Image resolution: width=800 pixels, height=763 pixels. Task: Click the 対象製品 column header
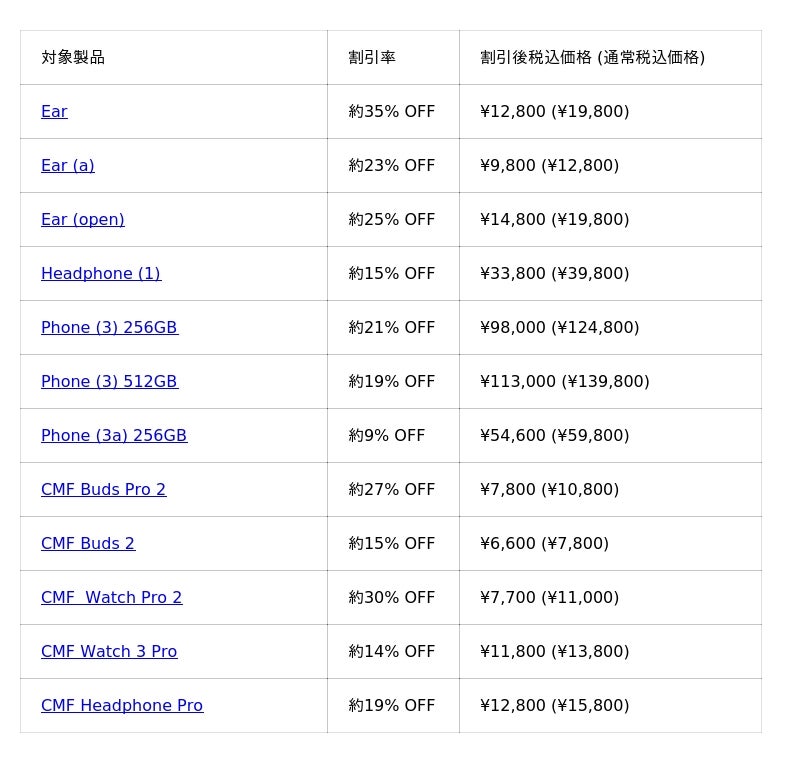point(73,58)
